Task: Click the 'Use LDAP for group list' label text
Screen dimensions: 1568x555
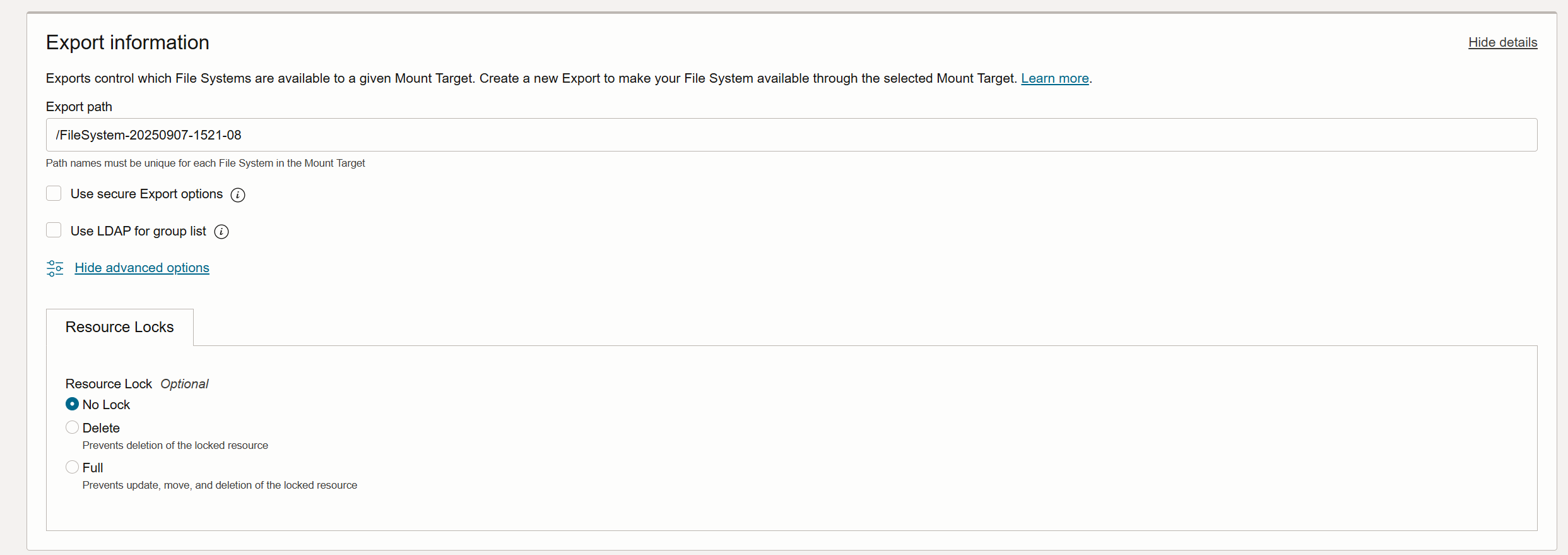Action: tap(138, 231)
